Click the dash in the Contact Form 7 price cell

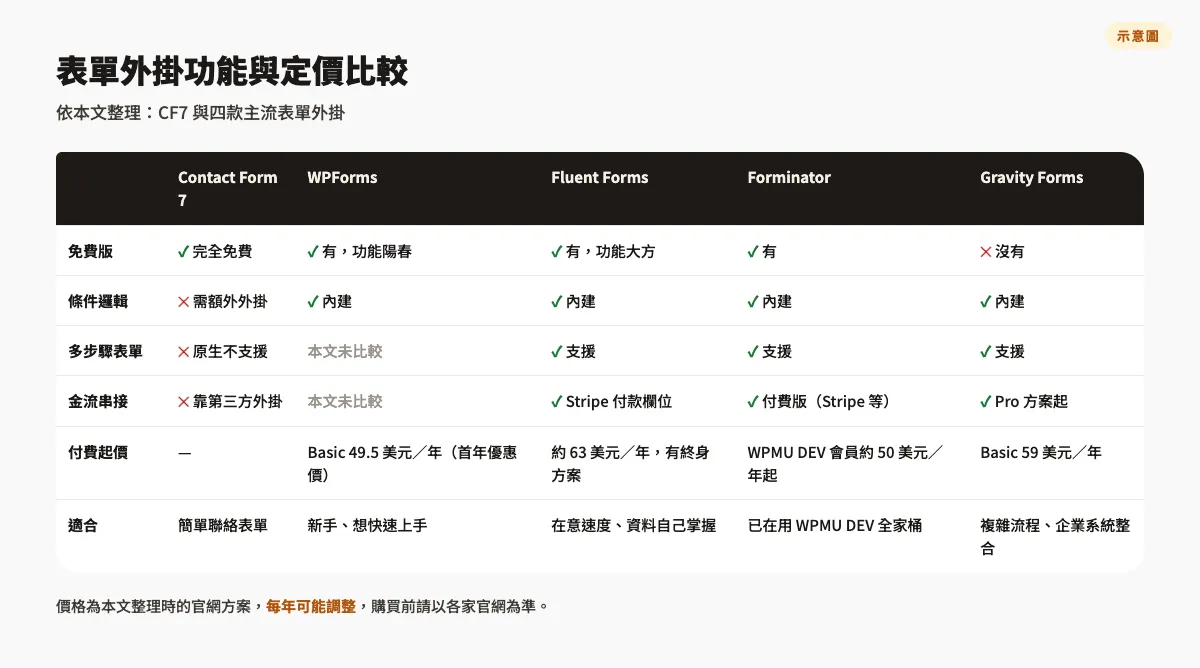click(x=184, y=453)
